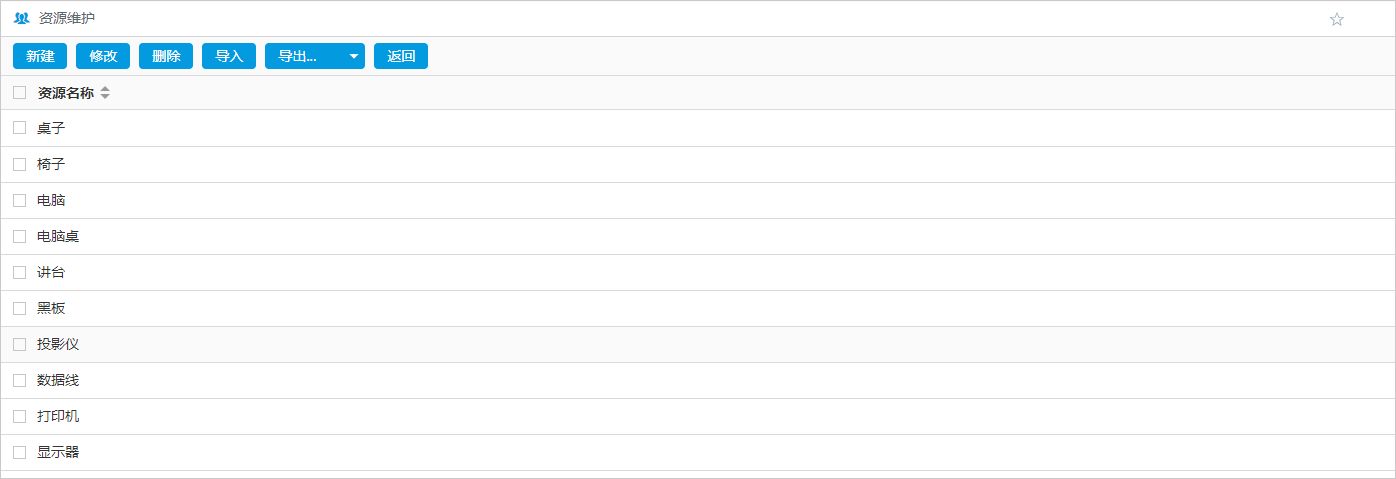1396x479 pixels.
Task: Check the 打印机 row checkbox
Action: pyautogui.click(x=20, y=416)
